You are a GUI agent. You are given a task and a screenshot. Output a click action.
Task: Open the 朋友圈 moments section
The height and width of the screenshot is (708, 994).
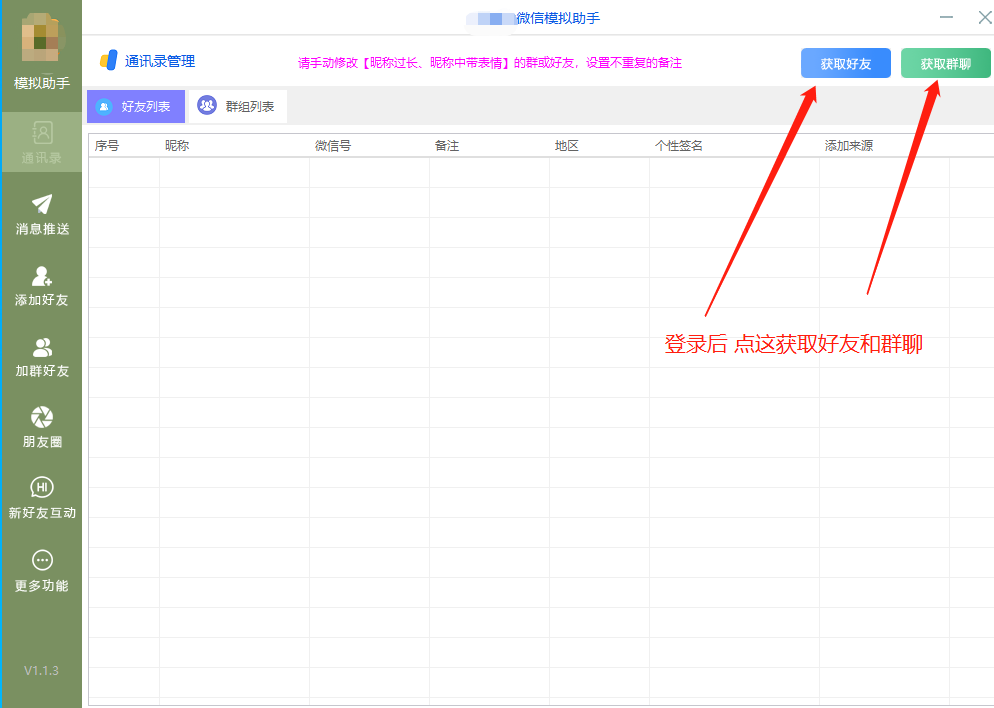click(x=42, y=428)
